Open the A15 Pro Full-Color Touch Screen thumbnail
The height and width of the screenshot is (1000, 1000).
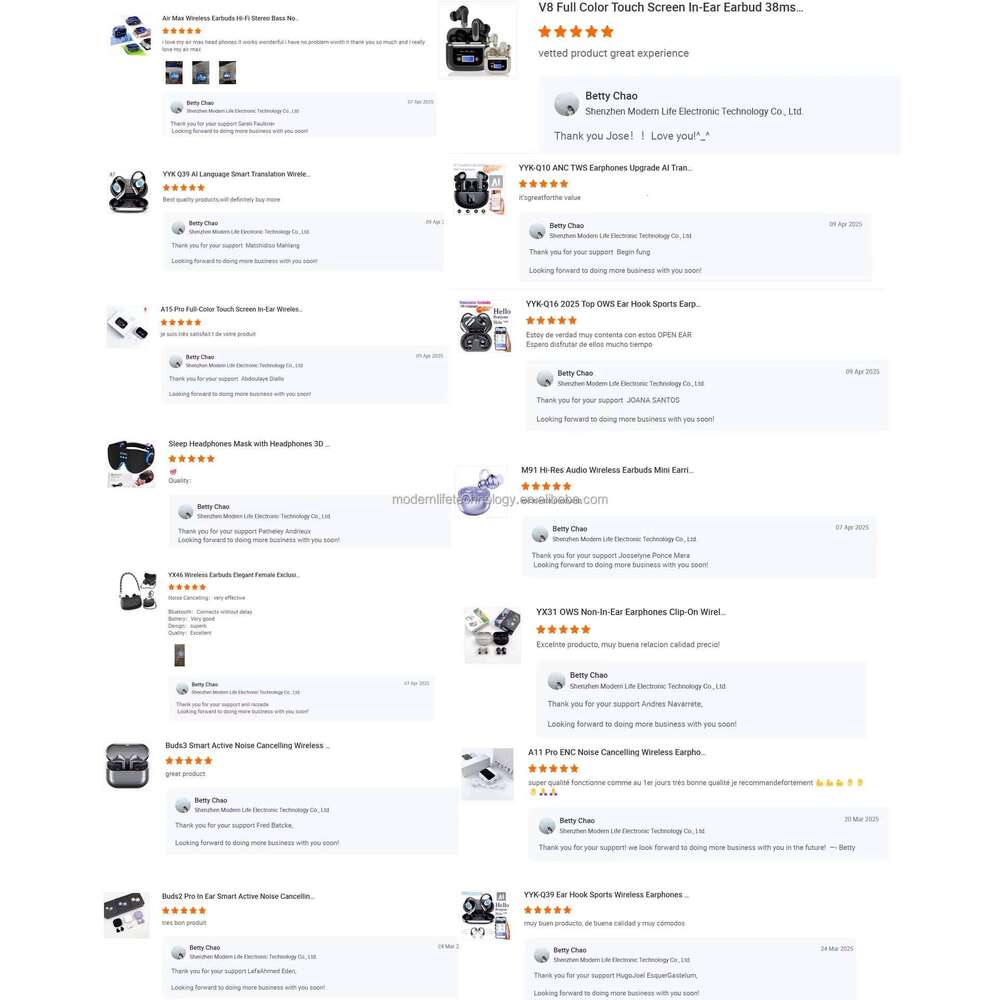(x=128, y=327)
